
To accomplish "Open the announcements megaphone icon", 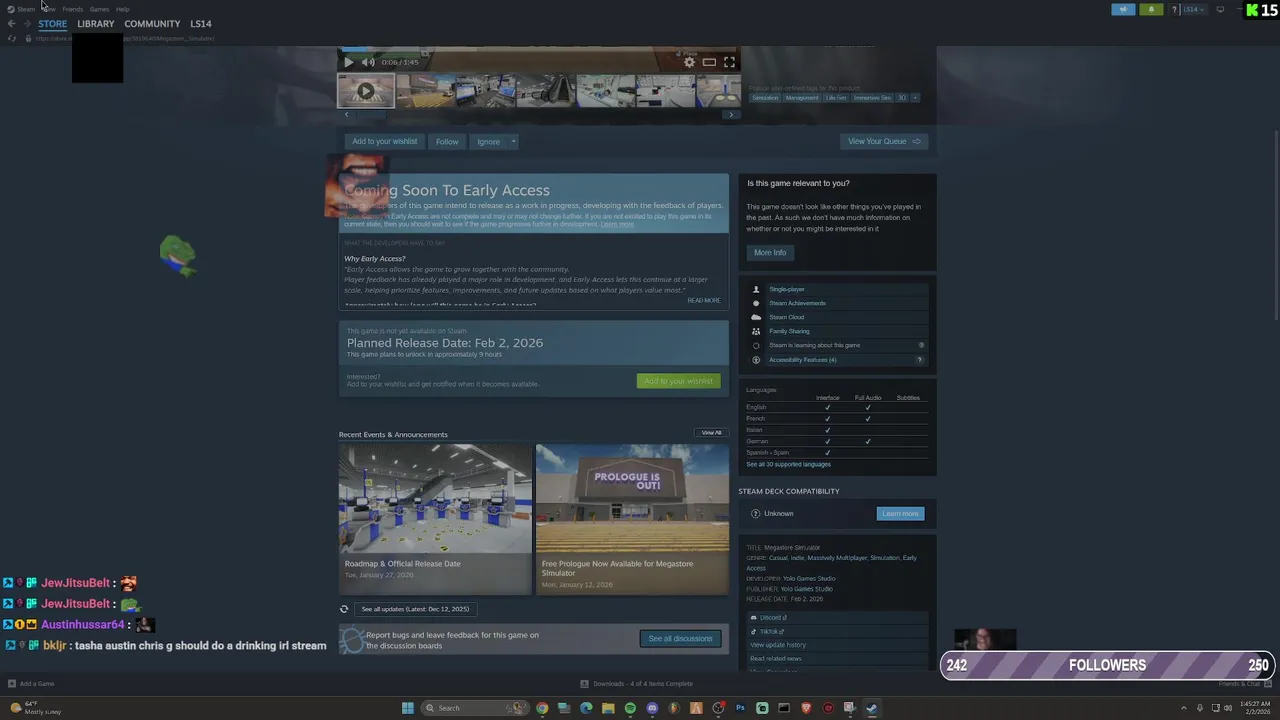I will (1123, 9).
